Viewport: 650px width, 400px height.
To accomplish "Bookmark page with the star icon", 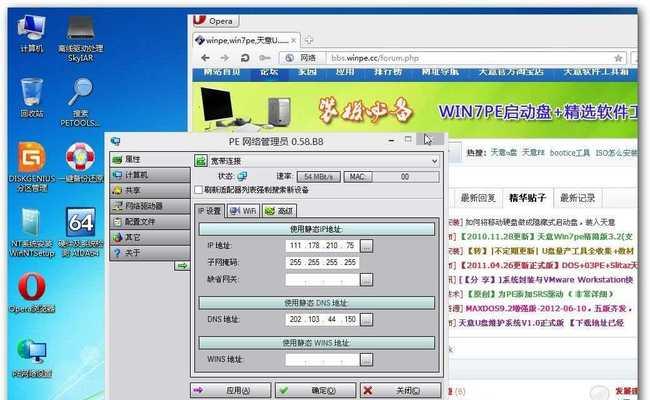I will (x=618, y=58).
